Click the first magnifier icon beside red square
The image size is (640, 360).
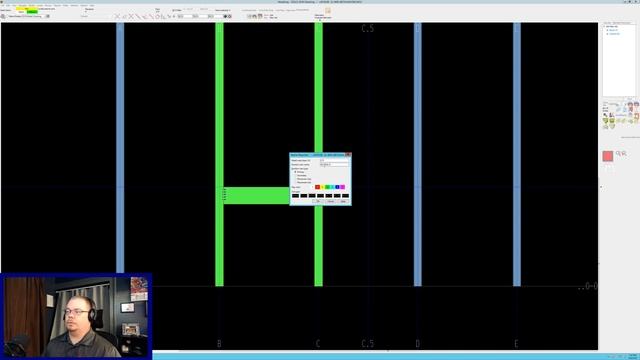[618, 153]
